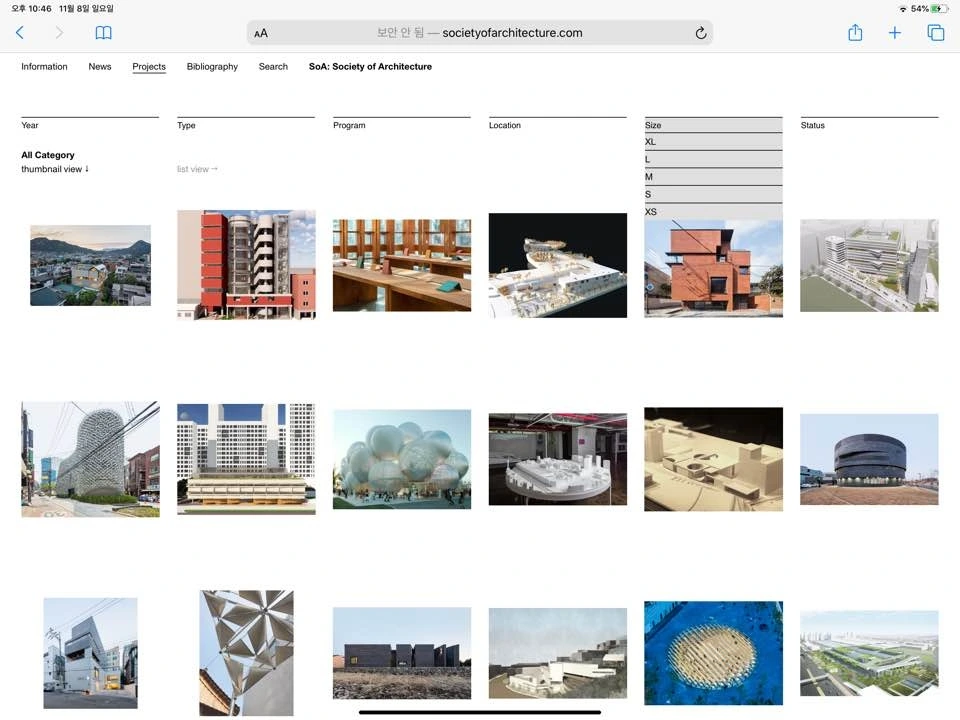Open the Safari share sheet icon
Image resolution: width=960 pixels, height=720 pixels.
855,32
